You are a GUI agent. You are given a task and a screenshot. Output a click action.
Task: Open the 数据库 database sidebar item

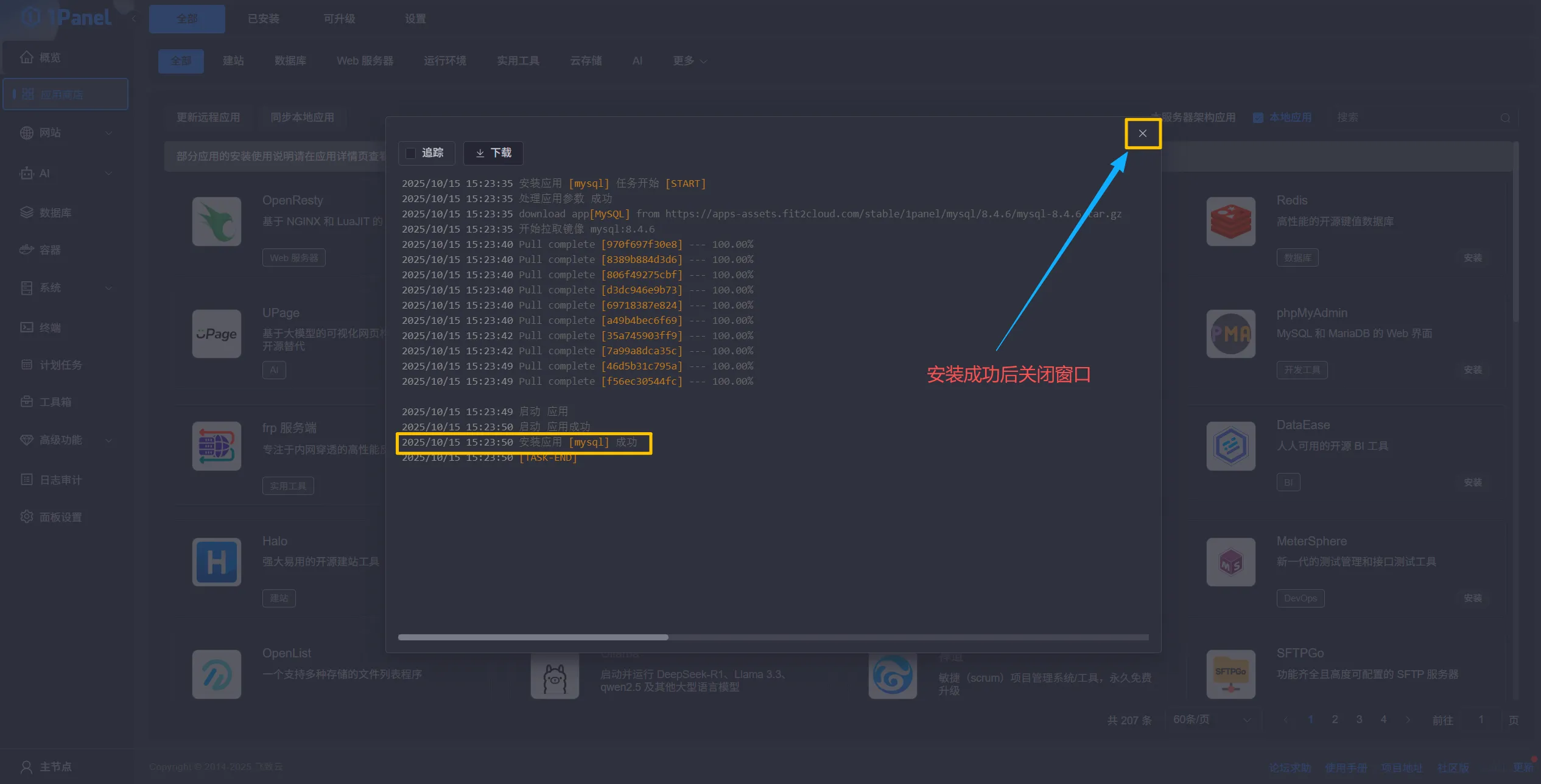tap(55, 212)
